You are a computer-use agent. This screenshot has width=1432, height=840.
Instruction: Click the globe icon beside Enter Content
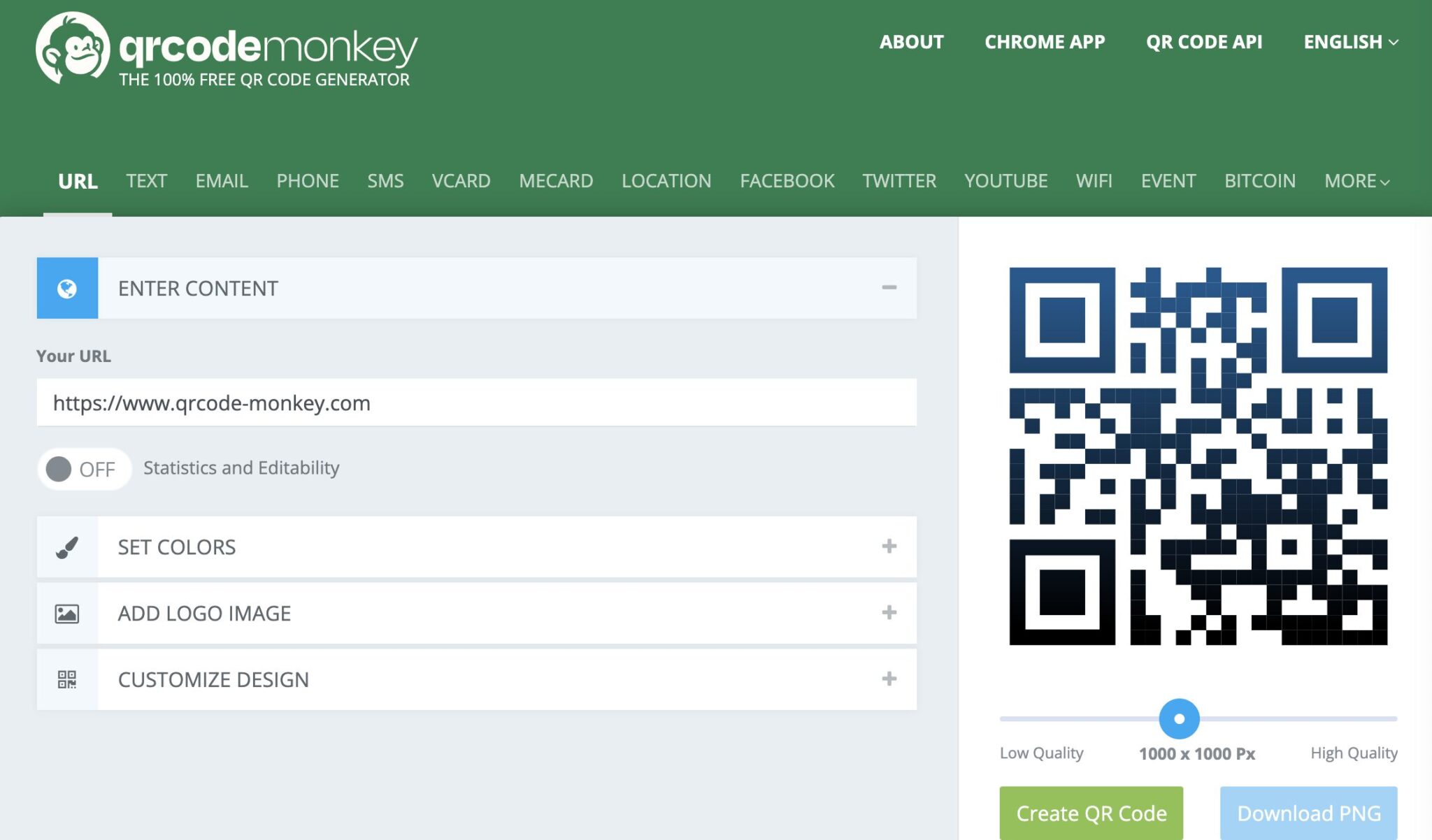tap(66, 288)
